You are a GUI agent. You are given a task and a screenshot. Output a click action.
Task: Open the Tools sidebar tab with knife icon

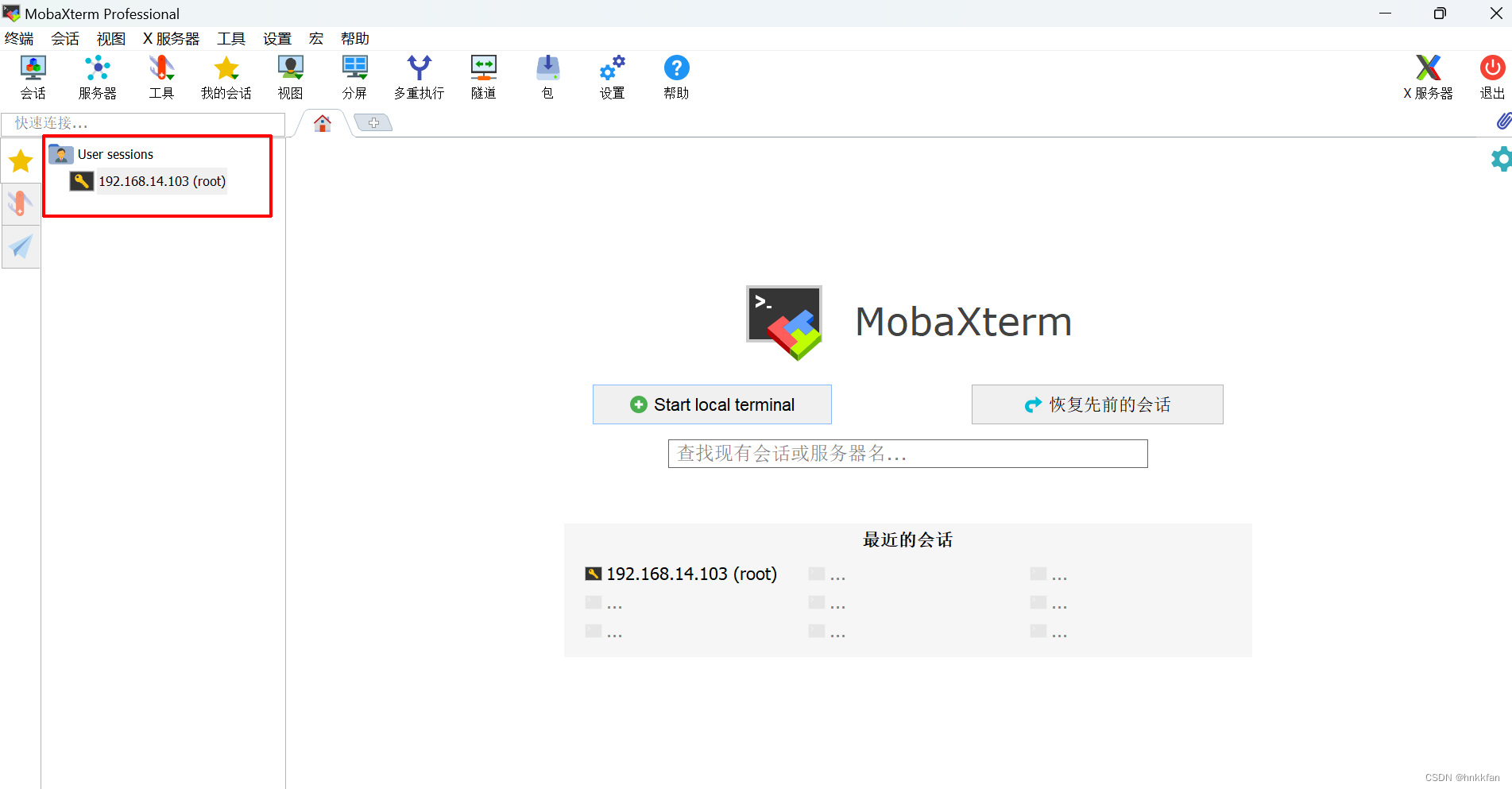(x=21, y=204)
